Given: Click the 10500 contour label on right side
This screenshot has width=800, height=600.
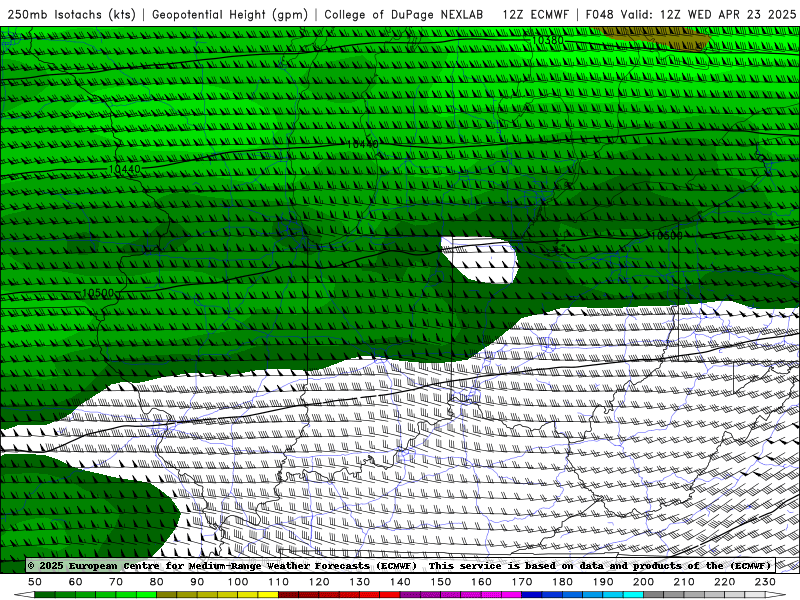Looking at the screenshot, I should coord(666,236).
